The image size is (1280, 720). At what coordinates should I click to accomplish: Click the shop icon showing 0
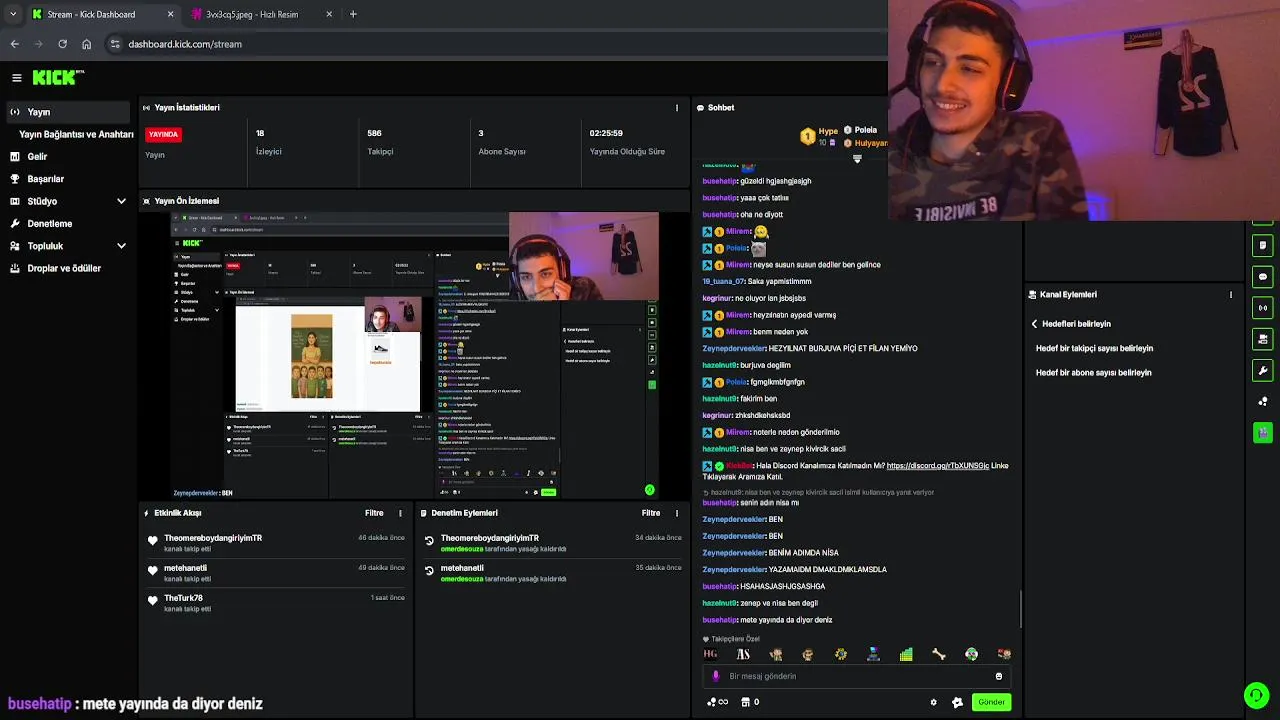click(x=750, y=702)
